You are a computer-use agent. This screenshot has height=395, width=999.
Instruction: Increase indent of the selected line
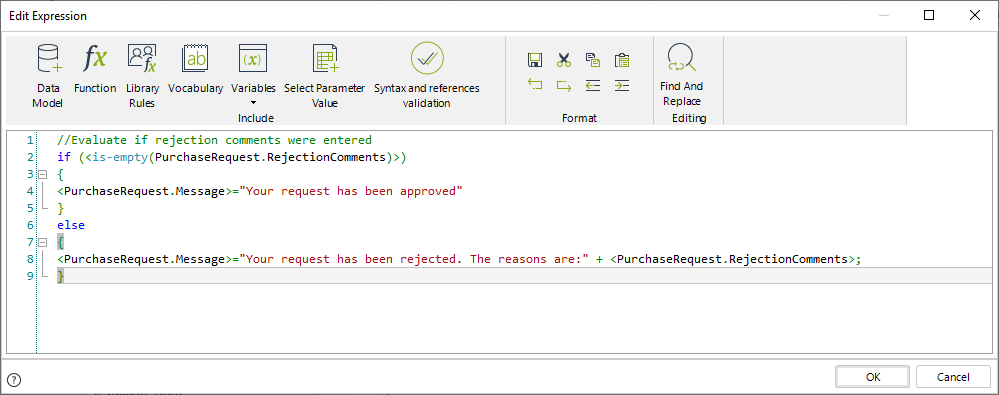click(x=622, y=85)
